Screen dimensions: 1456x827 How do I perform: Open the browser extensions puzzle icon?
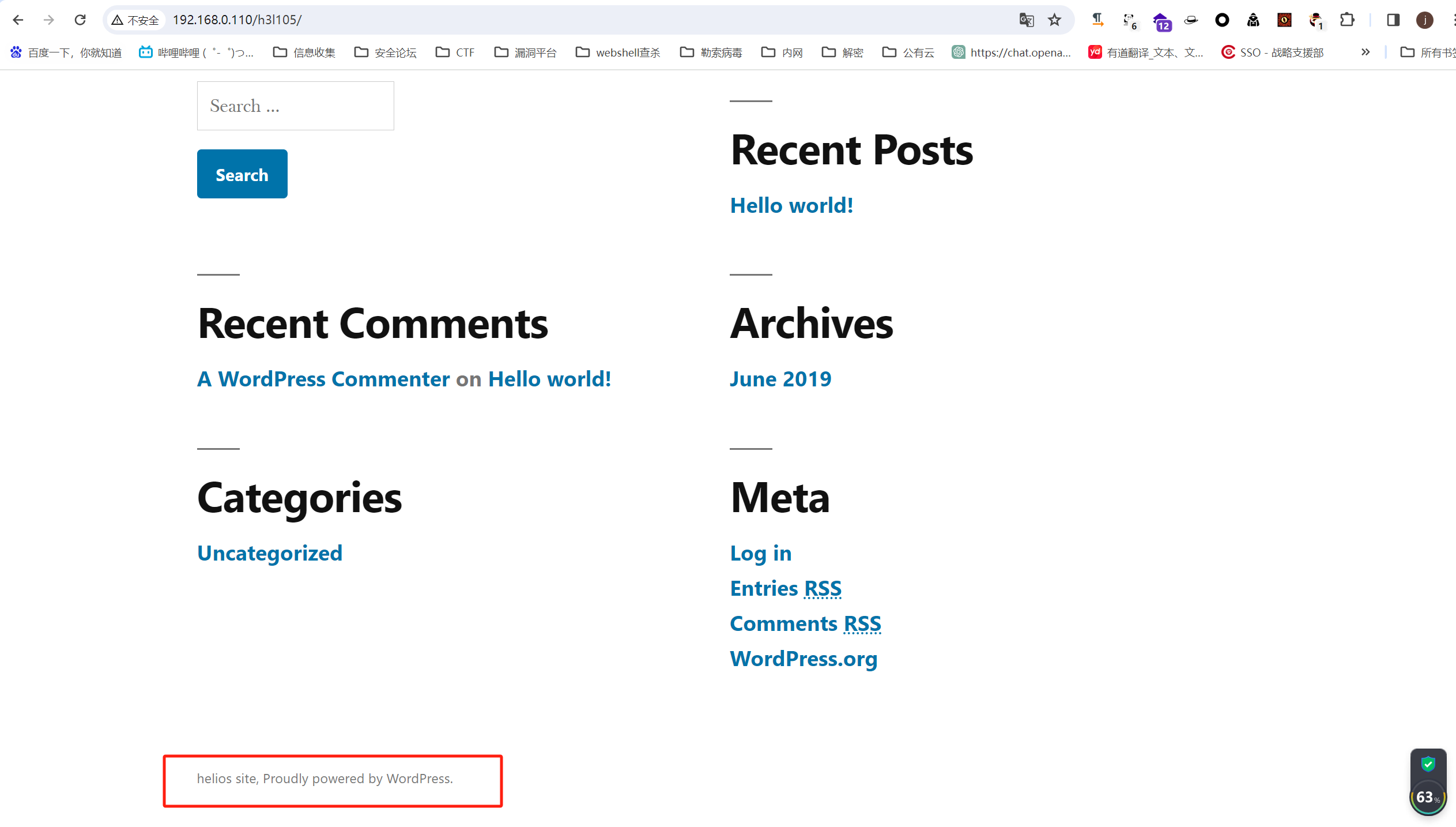(1347, 20)
